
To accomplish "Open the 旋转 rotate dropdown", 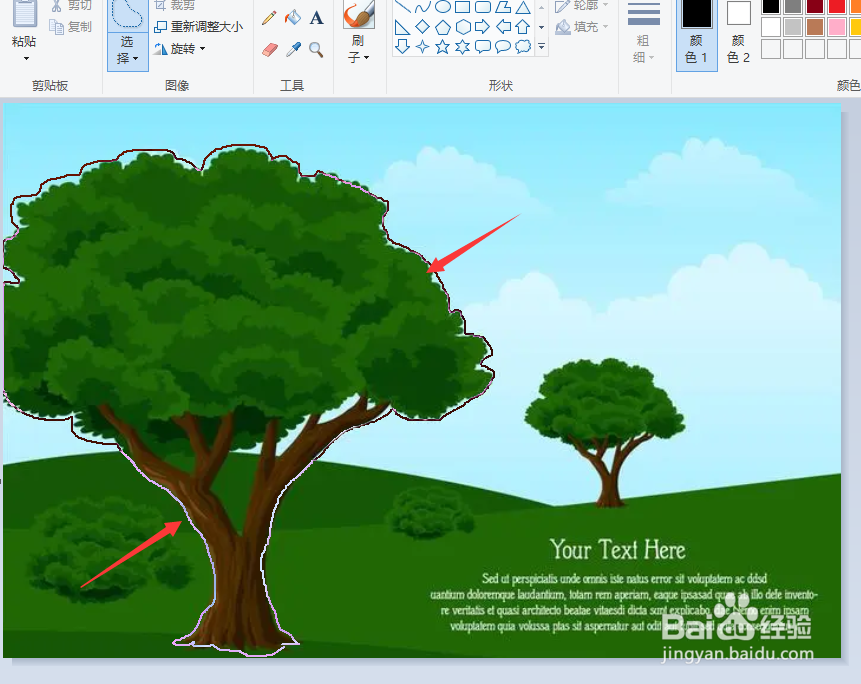I will click(203, 49).
